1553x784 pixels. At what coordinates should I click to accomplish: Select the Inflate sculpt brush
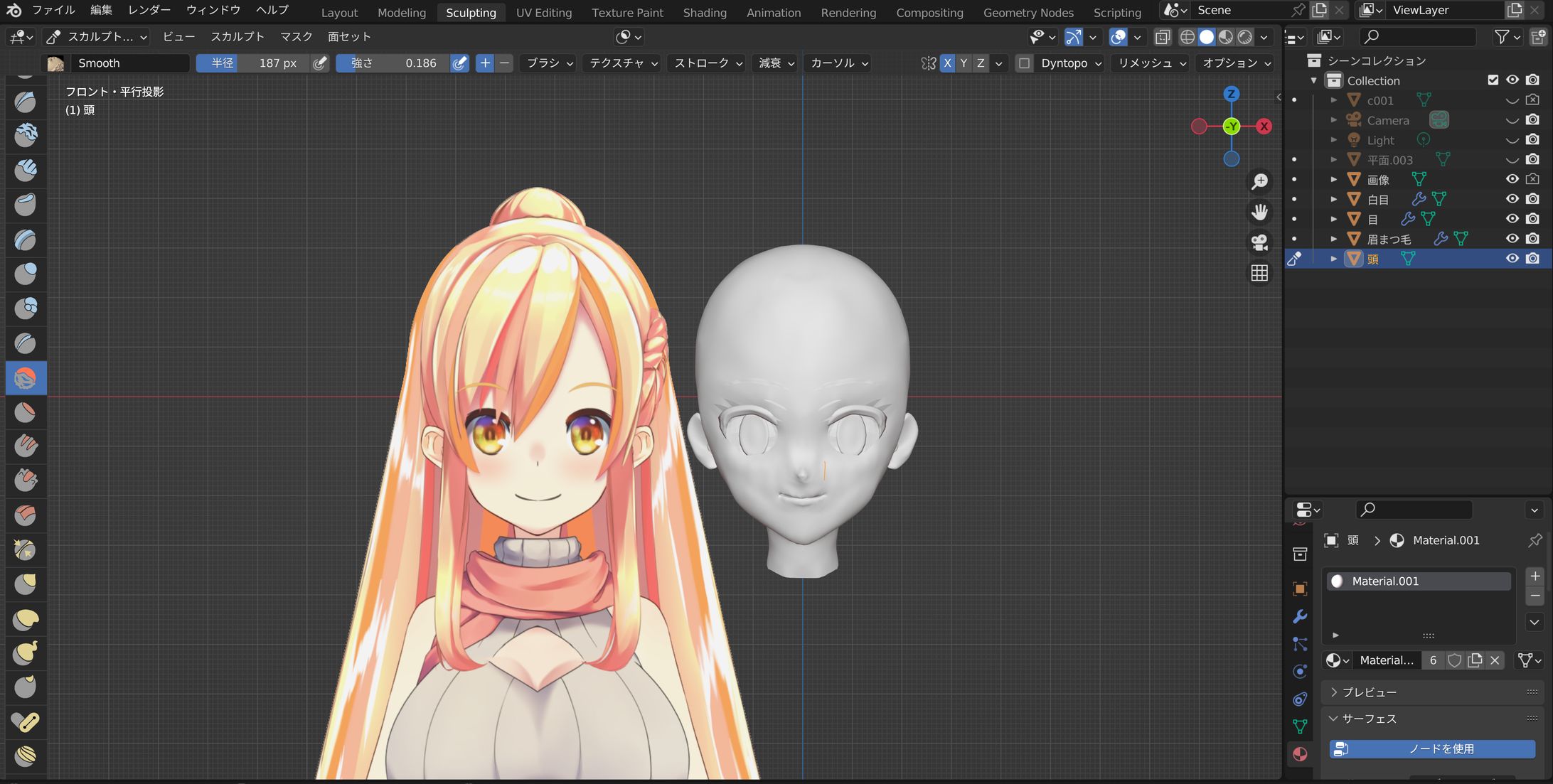click(26, 274)
